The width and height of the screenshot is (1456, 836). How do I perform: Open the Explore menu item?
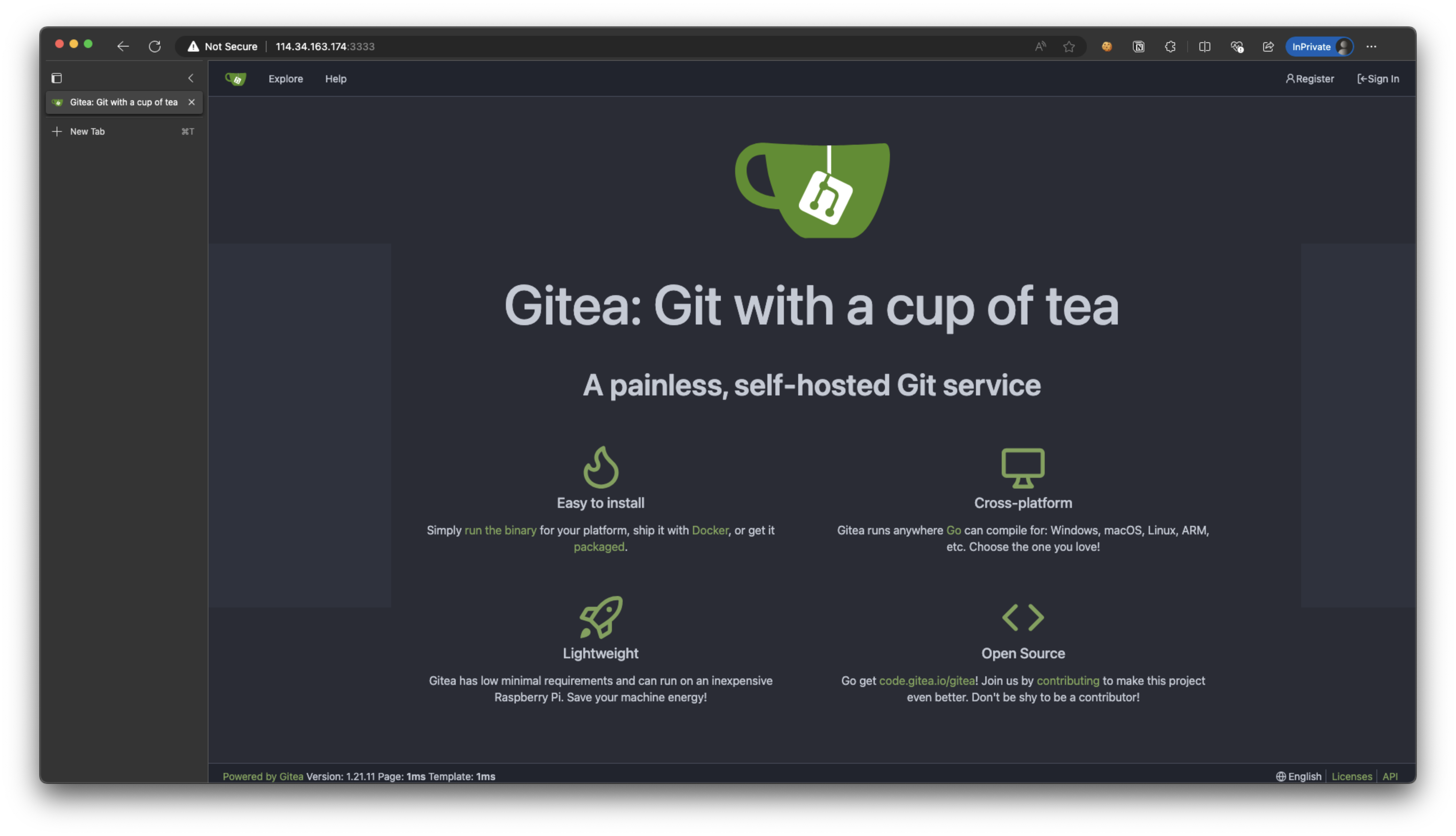tap(285, 79)
